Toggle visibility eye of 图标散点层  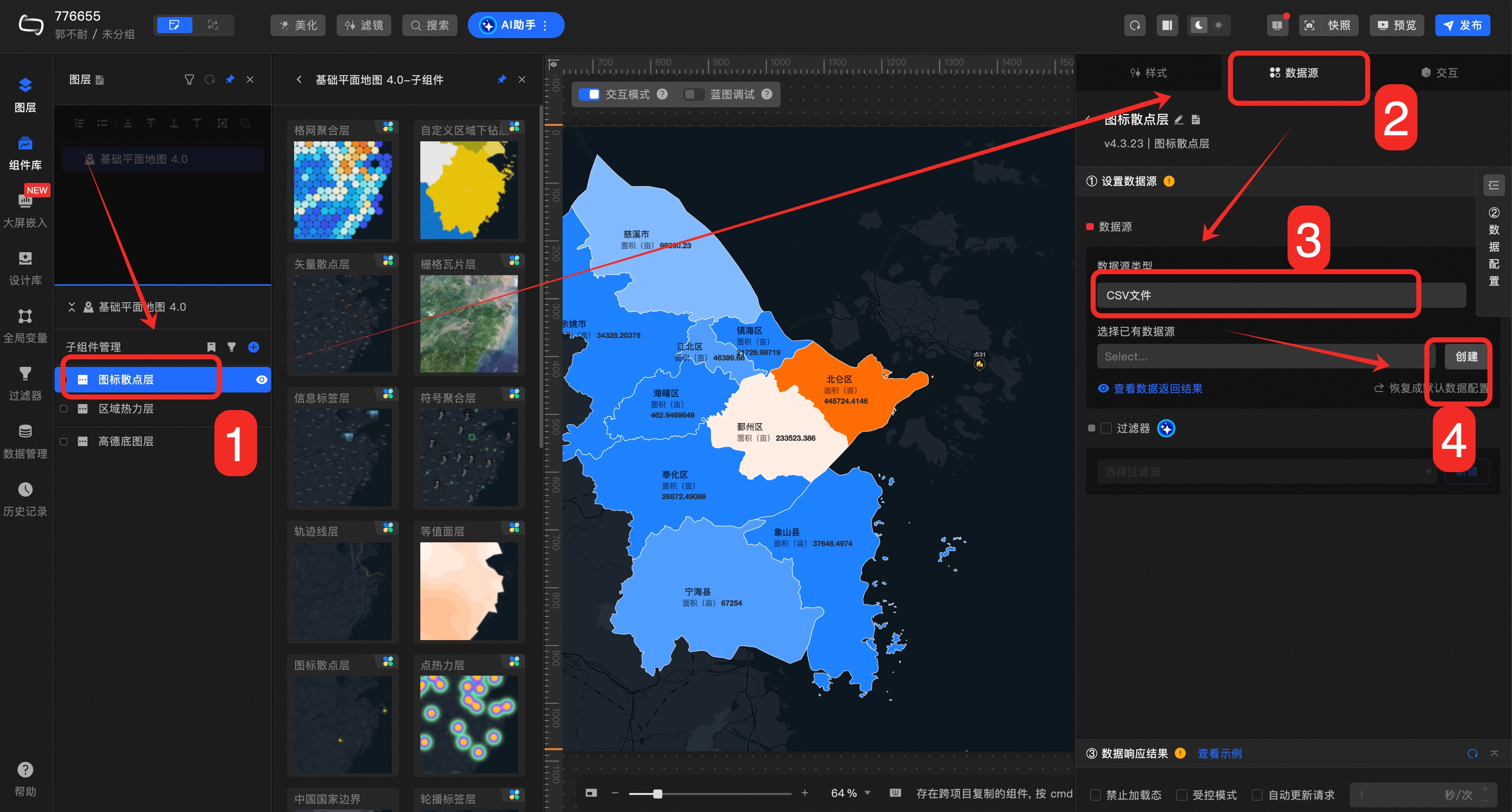(262, 380)
